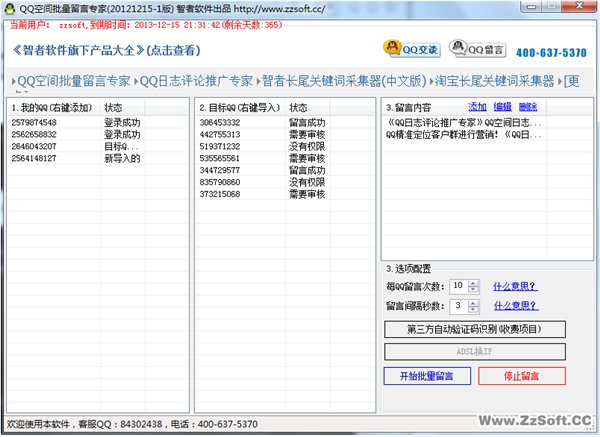Close the application window
The image size is (600, 437).
click(x=580, y=6)
